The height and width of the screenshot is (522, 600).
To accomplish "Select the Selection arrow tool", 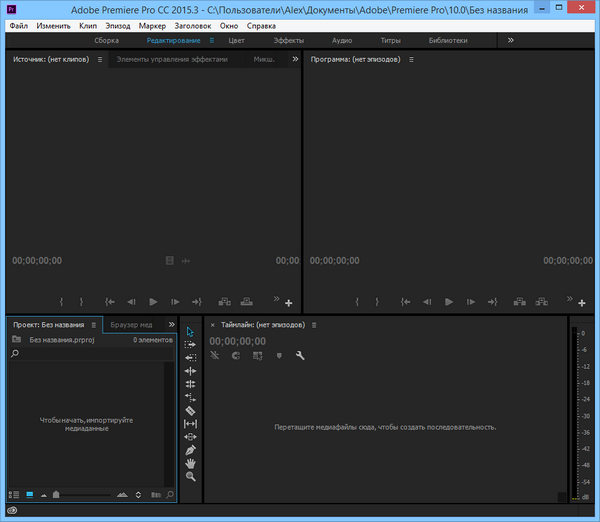I will pos(190,331).
